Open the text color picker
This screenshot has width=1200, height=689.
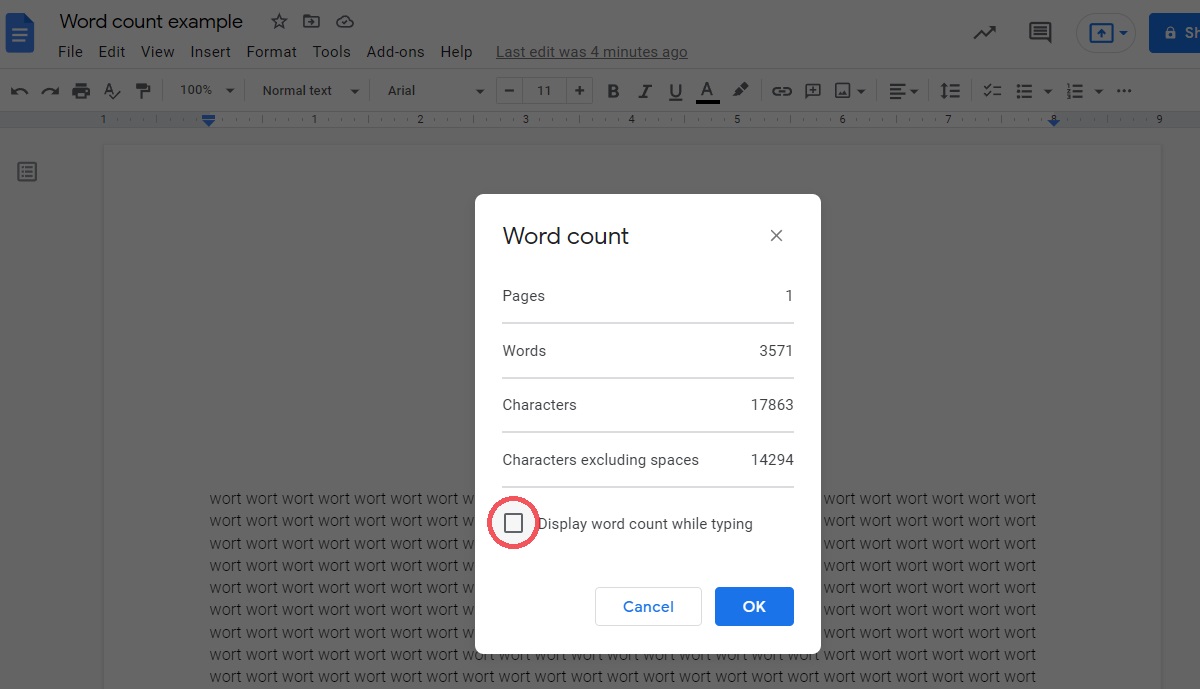(x=707, y=91)
